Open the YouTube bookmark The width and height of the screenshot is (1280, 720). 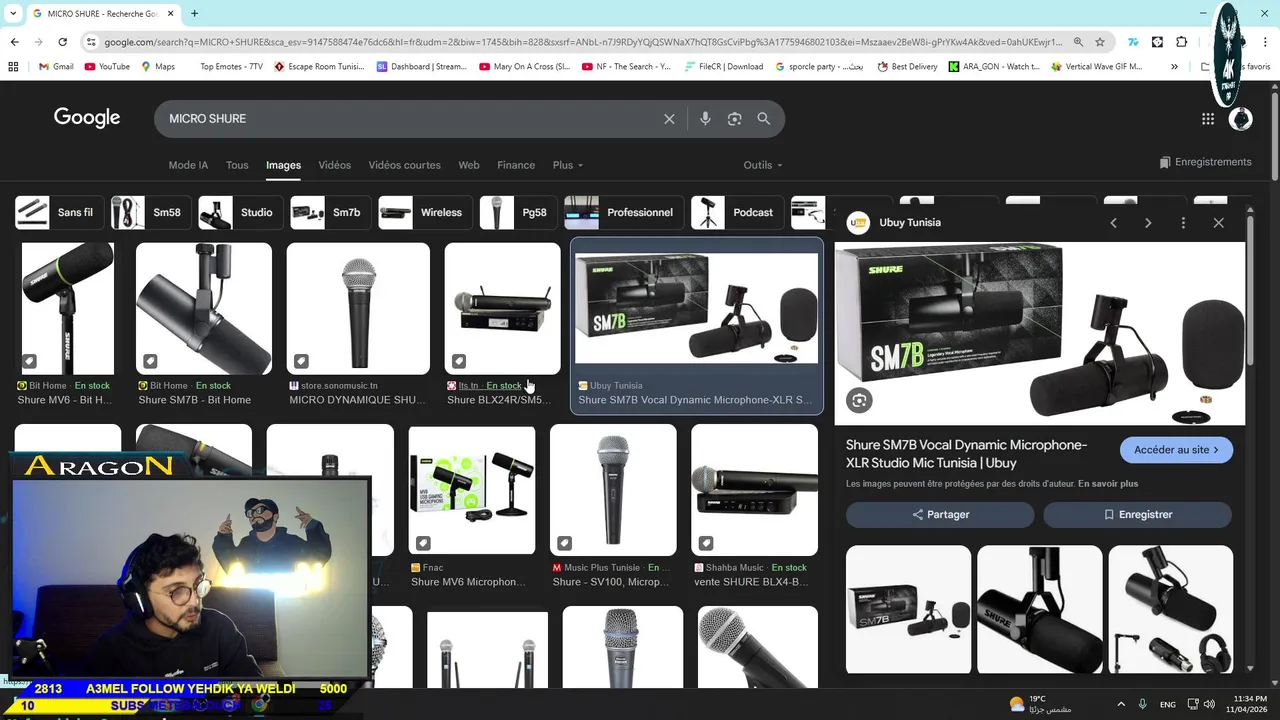(108, 67)
